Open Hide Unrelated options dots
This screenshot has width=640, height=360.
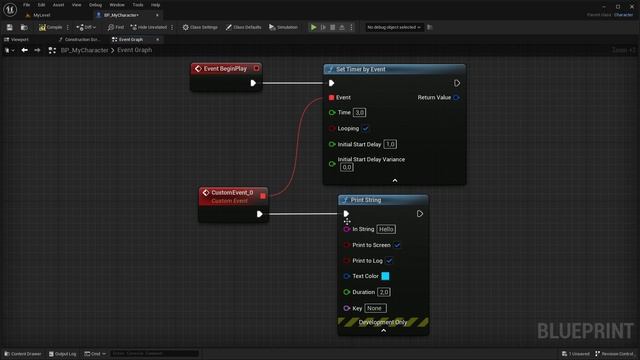172,27
